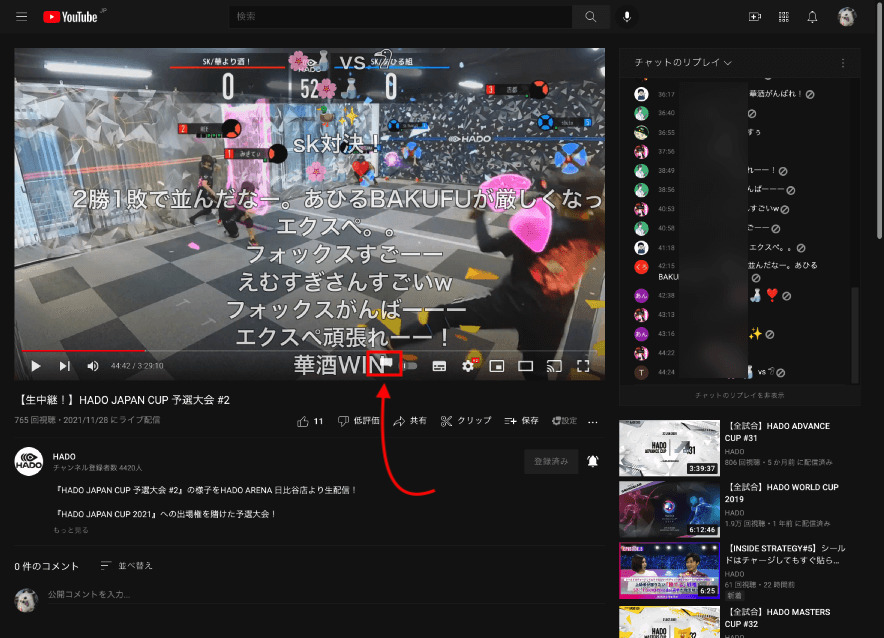The image size is (884, 638).
Task: Go to YouTube home via the logo
Action: click(x=70, y=17)
